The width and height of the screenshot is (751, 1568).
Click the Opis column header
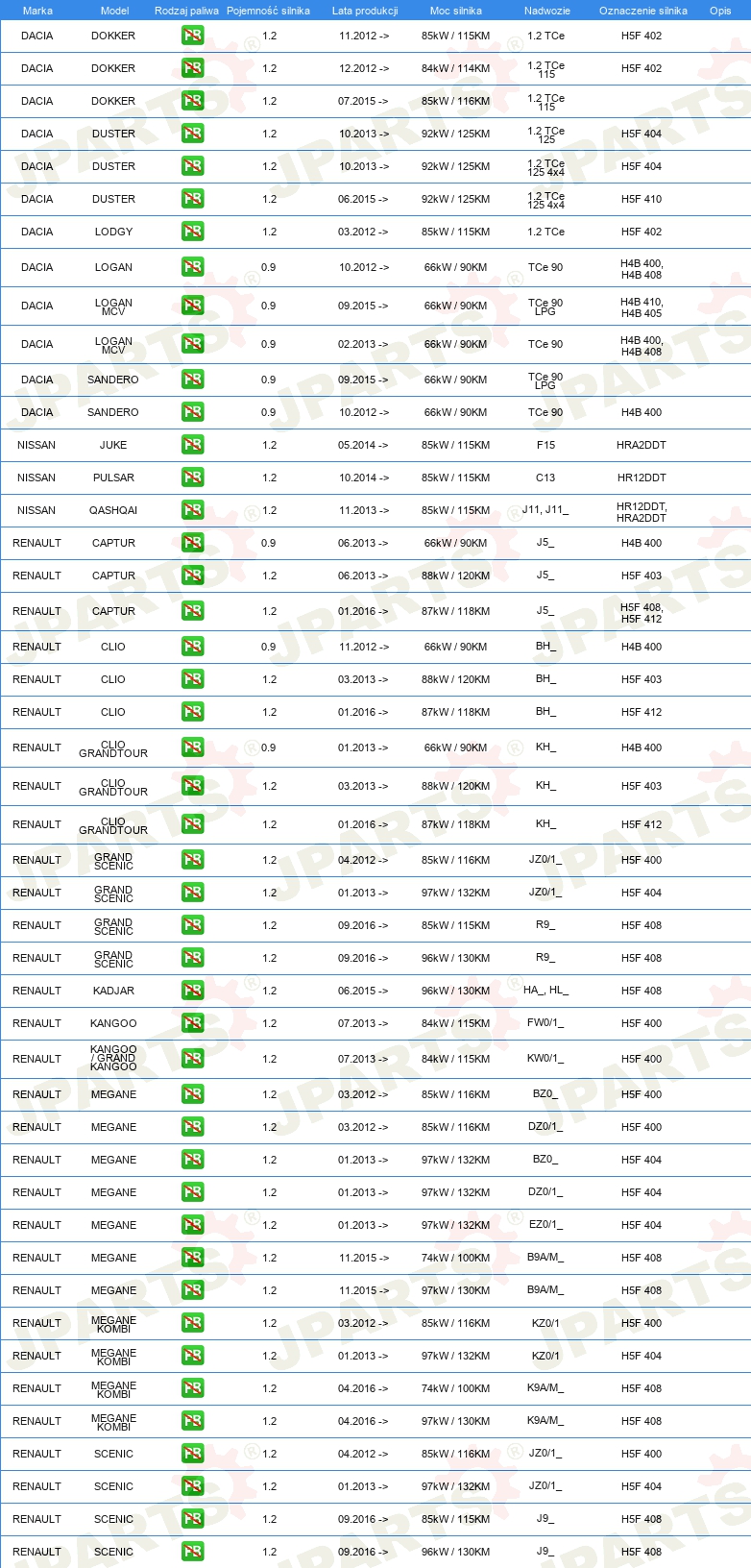coord(720,11)
